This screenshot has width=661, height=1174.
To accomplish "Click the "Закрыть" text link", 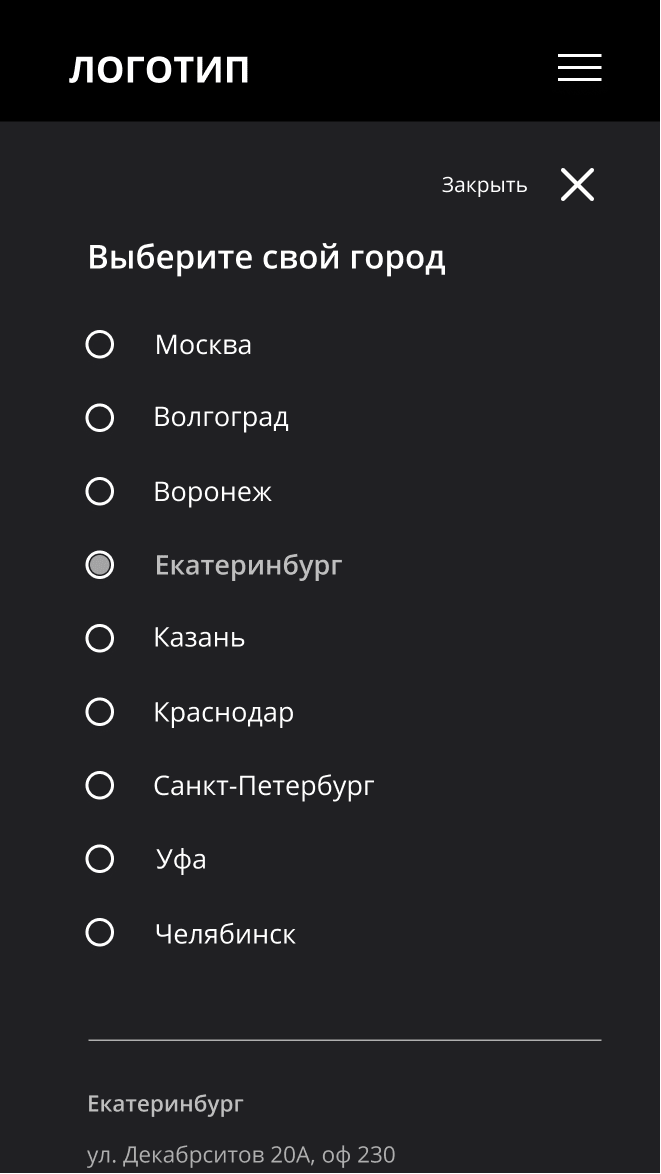I will pyautogui.click(x=484, y=185).
